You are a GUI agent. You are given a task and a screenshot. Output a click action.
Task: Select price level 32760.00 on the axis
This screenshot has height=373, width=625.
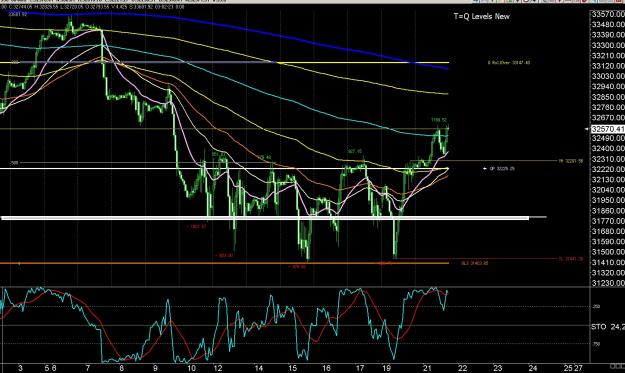(608, 107)
